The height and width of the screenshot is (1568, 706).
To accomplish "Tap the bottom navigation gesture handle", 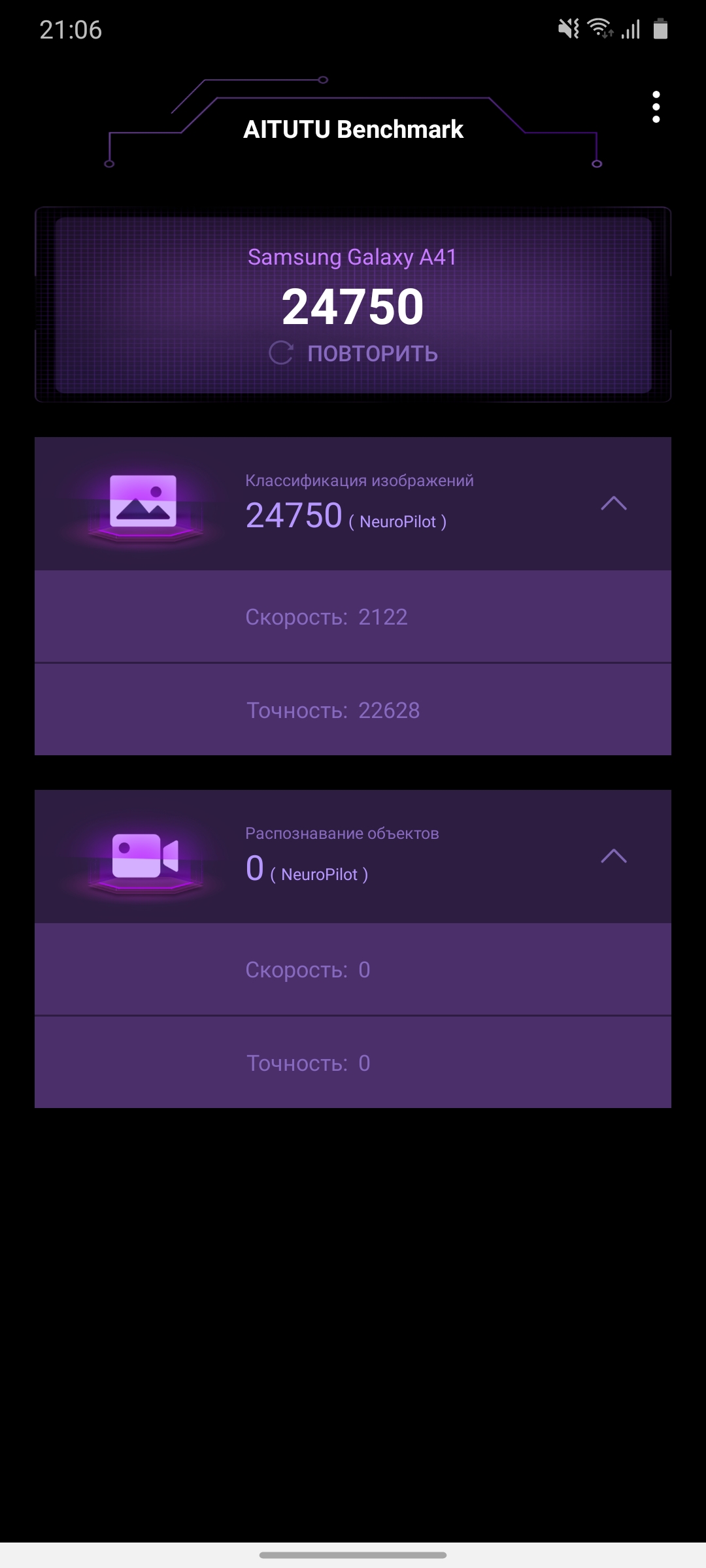I will 353,1555.
